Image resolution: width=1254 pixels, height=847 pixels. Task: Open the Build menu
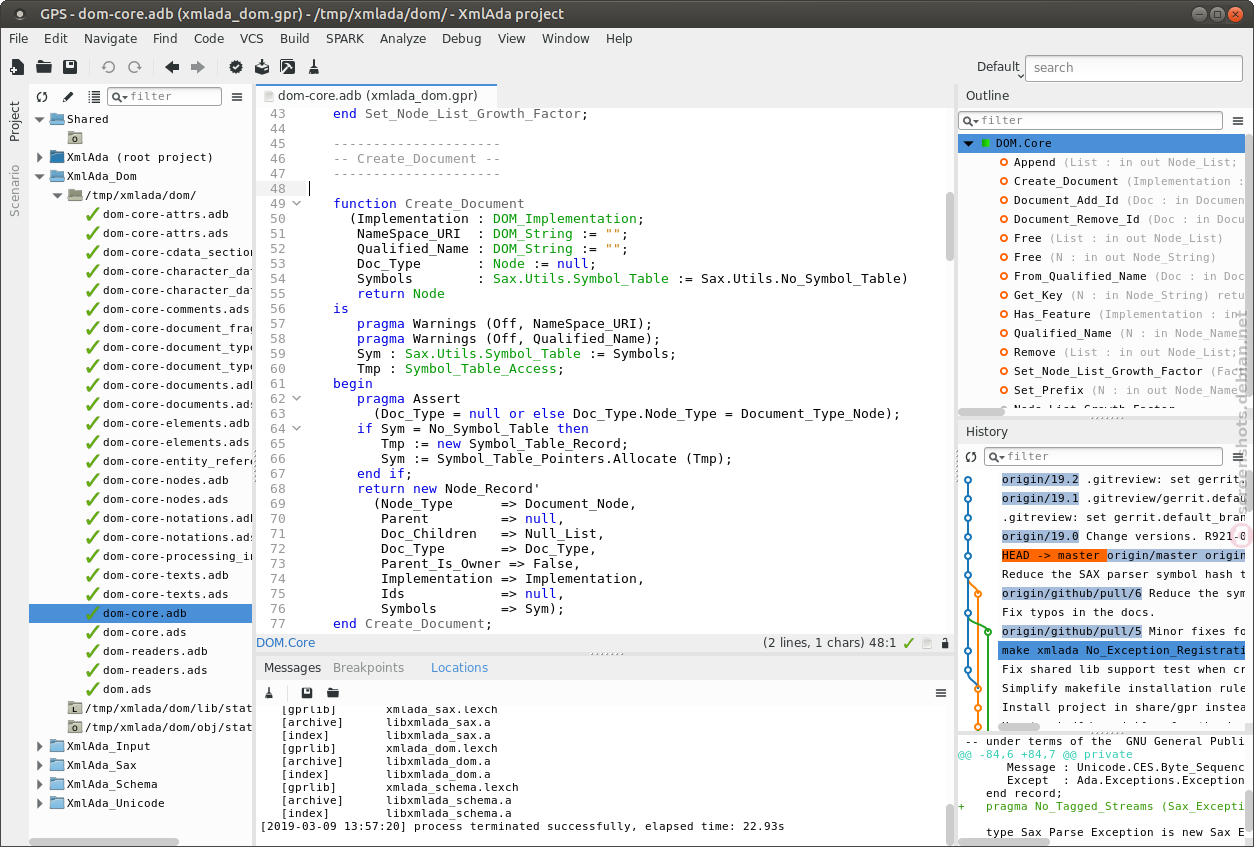(295, 38)
